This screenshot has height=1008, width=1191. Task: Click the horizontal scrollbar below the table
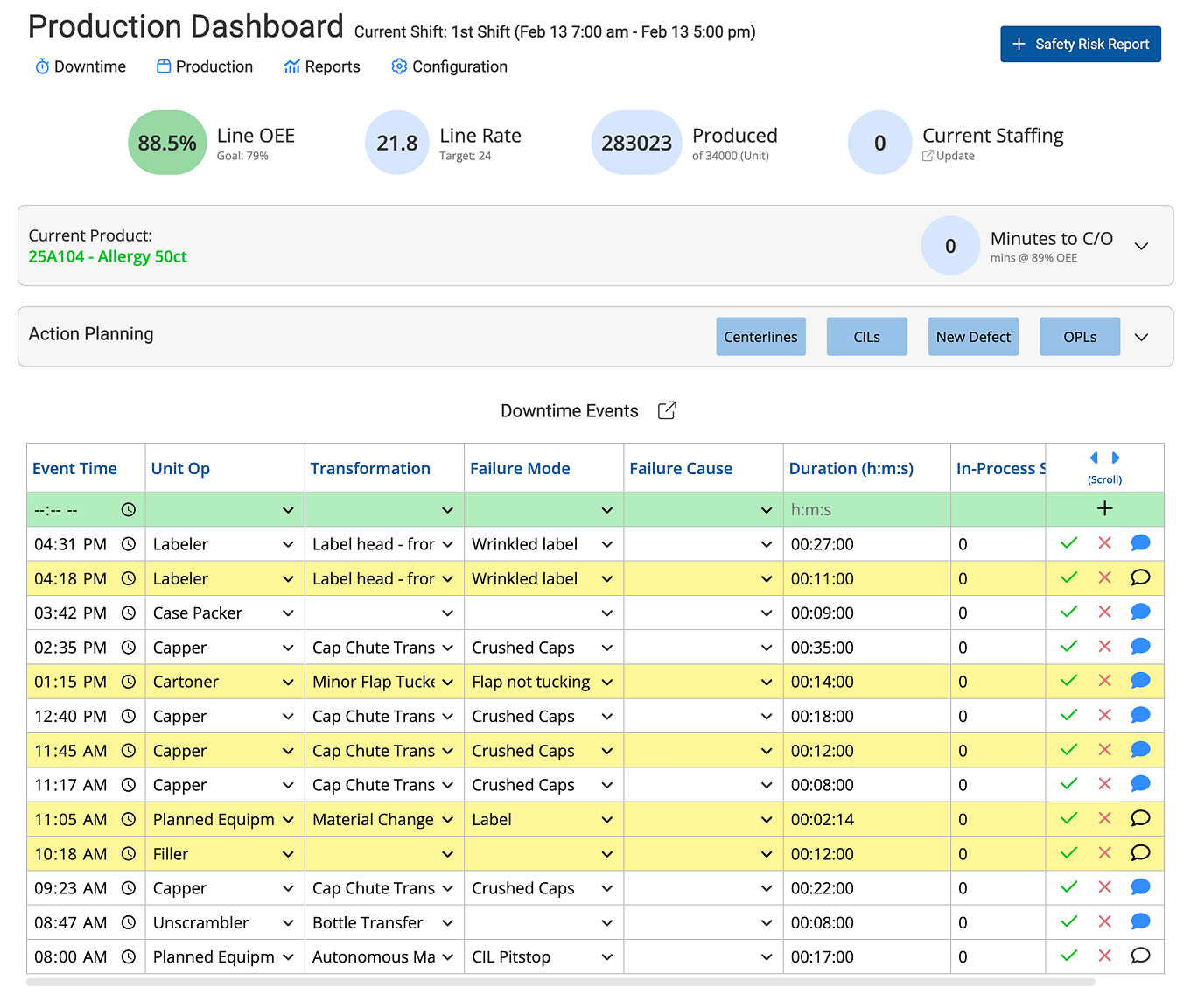point(560,983)
